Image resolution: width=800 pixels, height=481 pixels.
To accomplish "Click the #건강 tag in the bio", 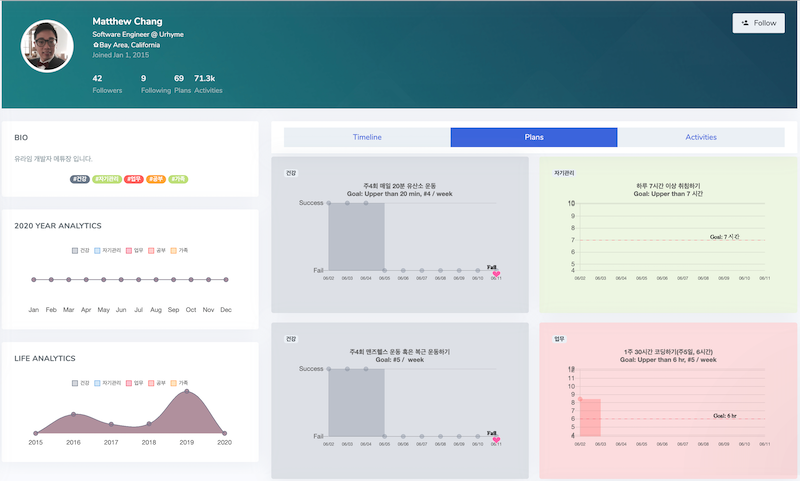I will [x=80, y=179].
